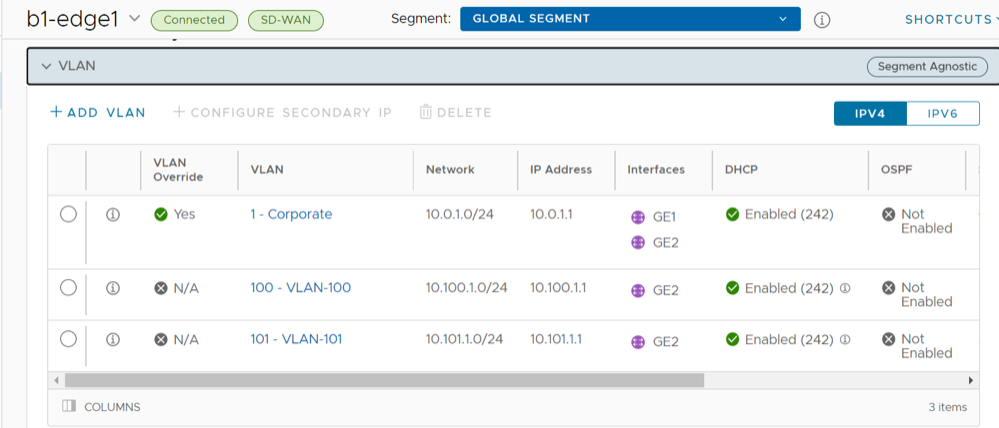Switch to the IPV6 tab
The height and width of the screenshot is (428, 999).
942,113
